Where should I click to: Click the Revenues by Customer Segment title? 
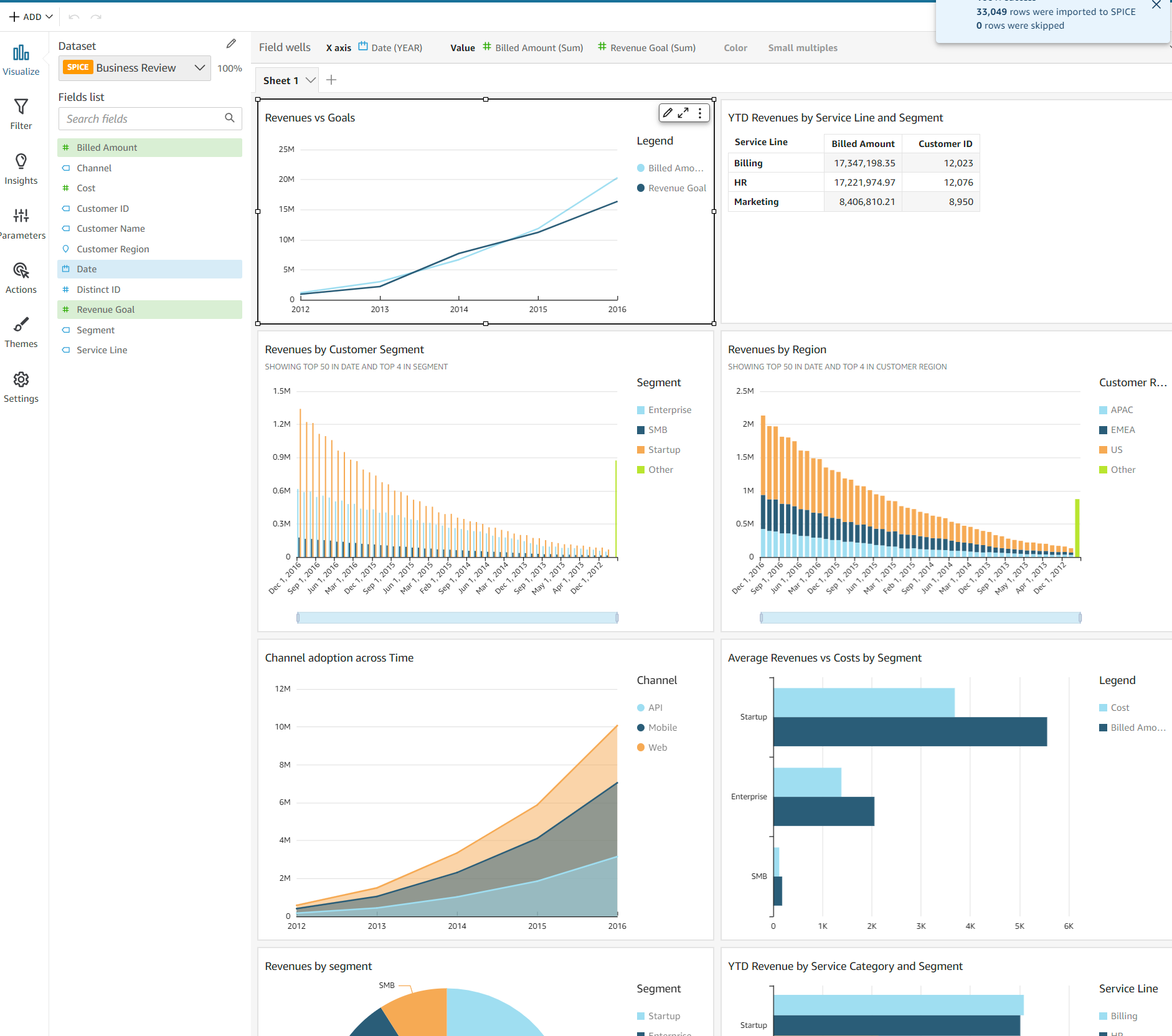(344, 349)
